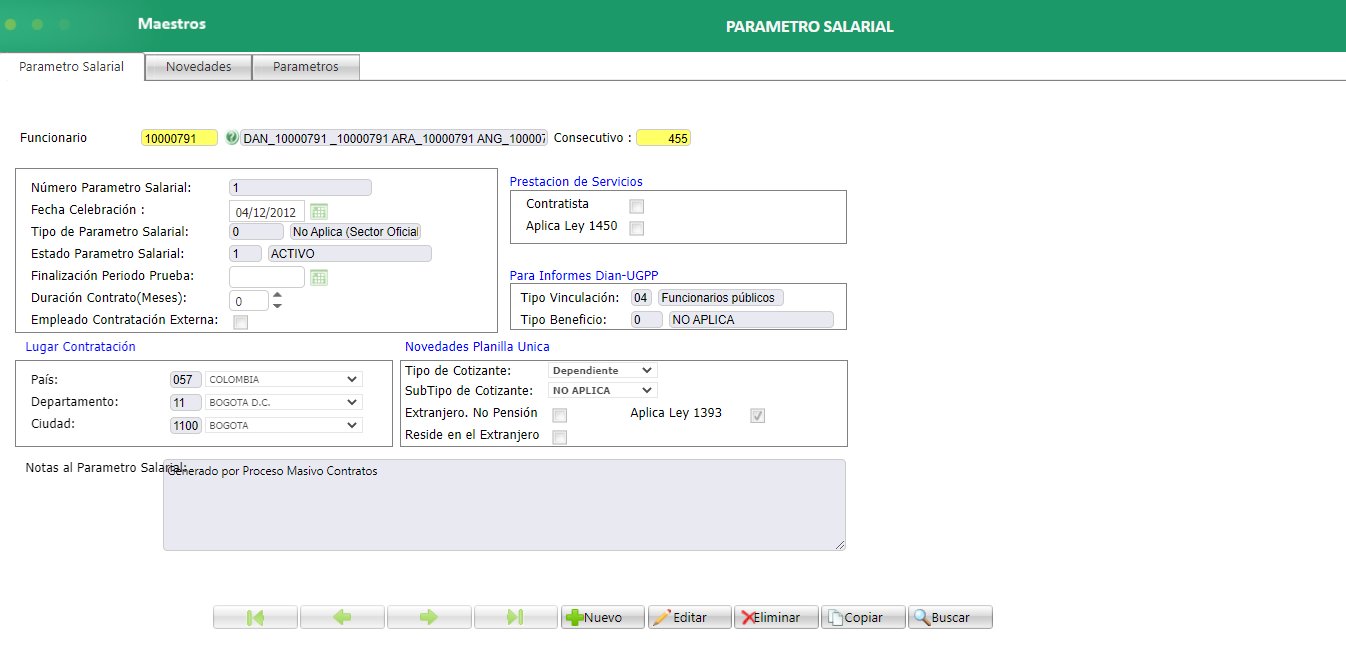Image resolution: width=1346 pixels, height=659 pixels.
Task: Click the Estado Parametro Salarial code field
Action: pyautogui.click(x=245, y=254)
